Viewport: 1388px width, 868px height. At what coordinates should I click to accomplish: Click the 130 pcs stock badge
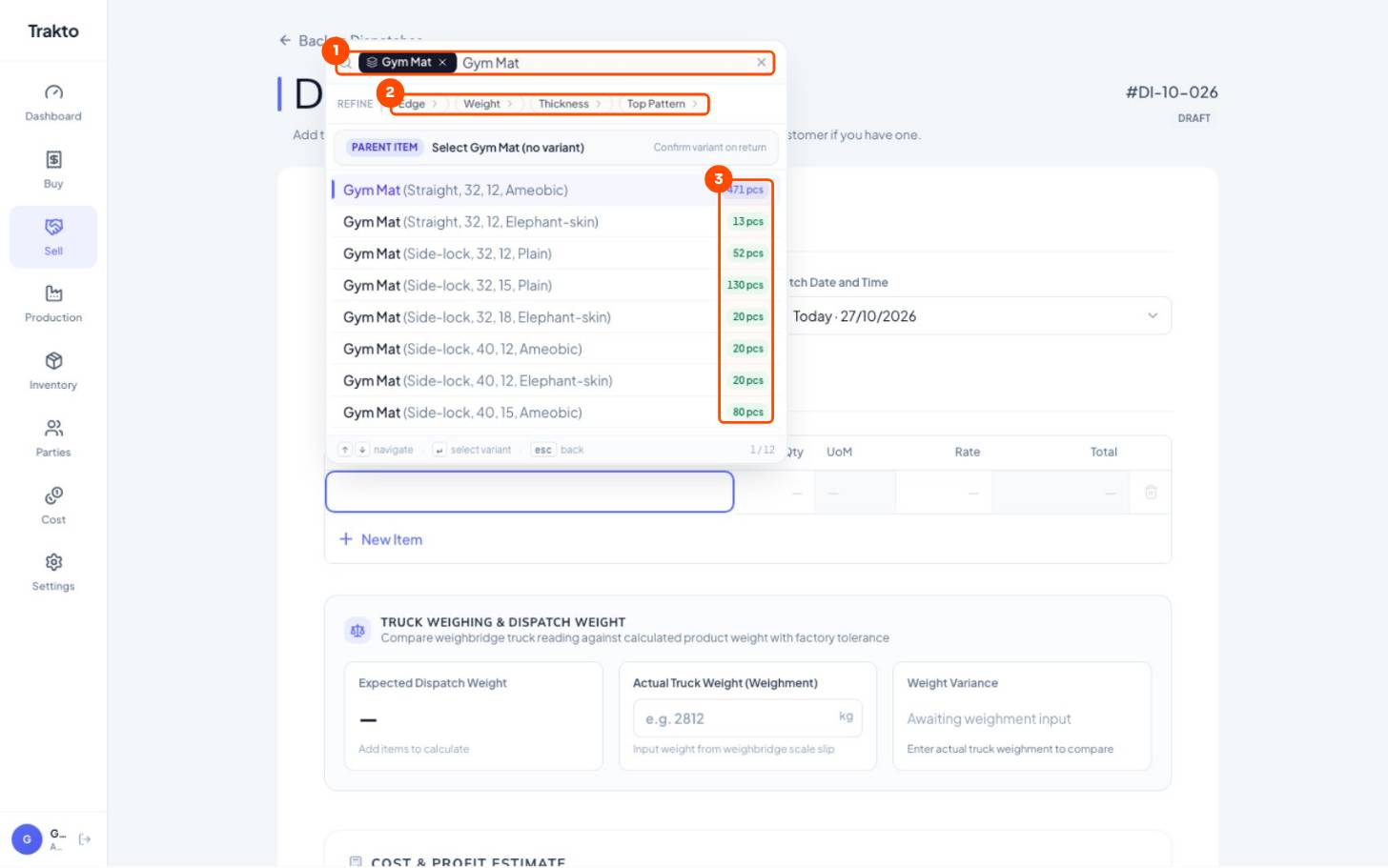coord(745,285)
